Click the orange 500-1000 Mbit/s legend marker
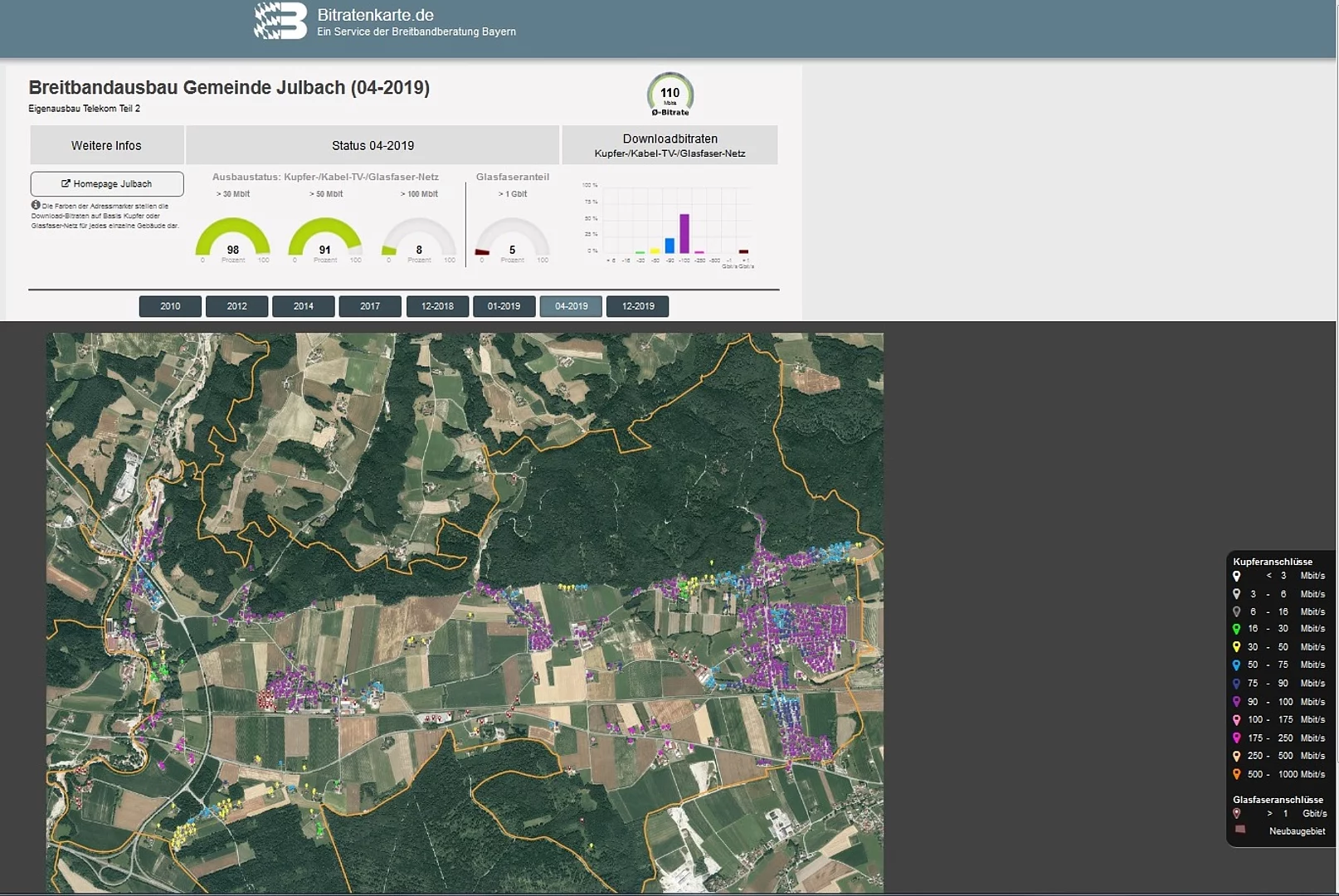 (1236, 774)
